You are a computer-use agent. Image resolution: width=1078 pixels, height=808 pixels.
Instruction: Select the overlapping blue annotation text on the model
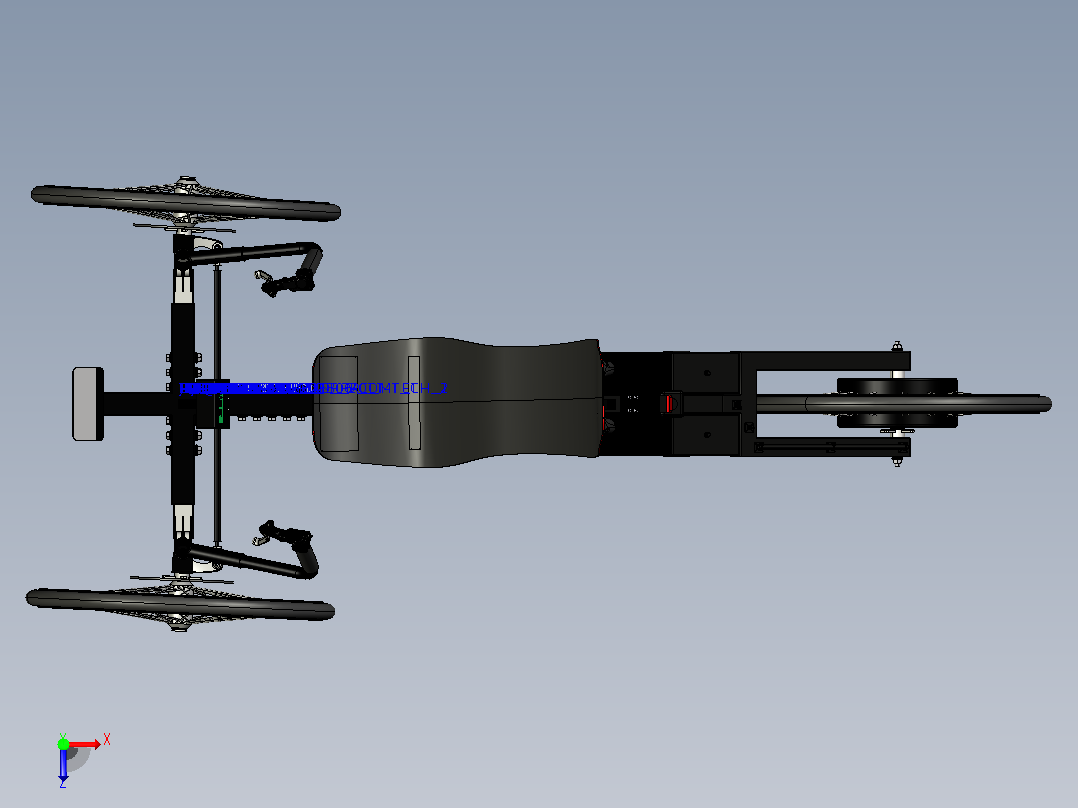[313, 389]
